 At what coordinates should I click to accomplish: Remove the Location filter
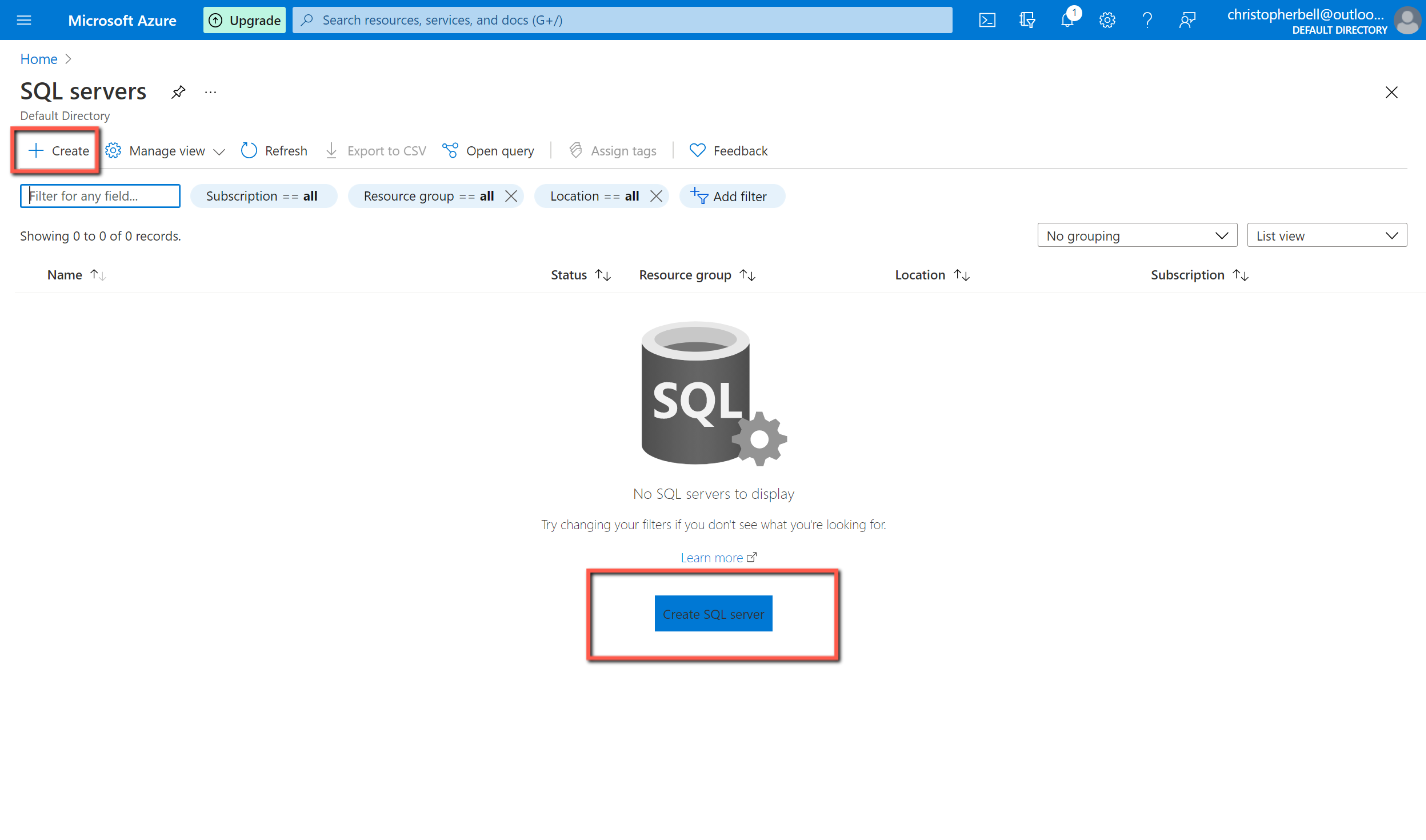[656, 196]
